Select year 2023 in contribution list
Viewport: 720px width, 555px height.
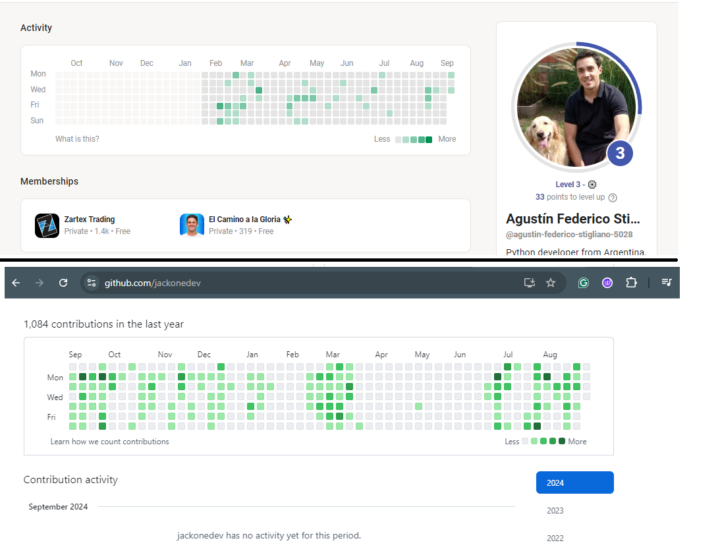(x=555, y=510)
